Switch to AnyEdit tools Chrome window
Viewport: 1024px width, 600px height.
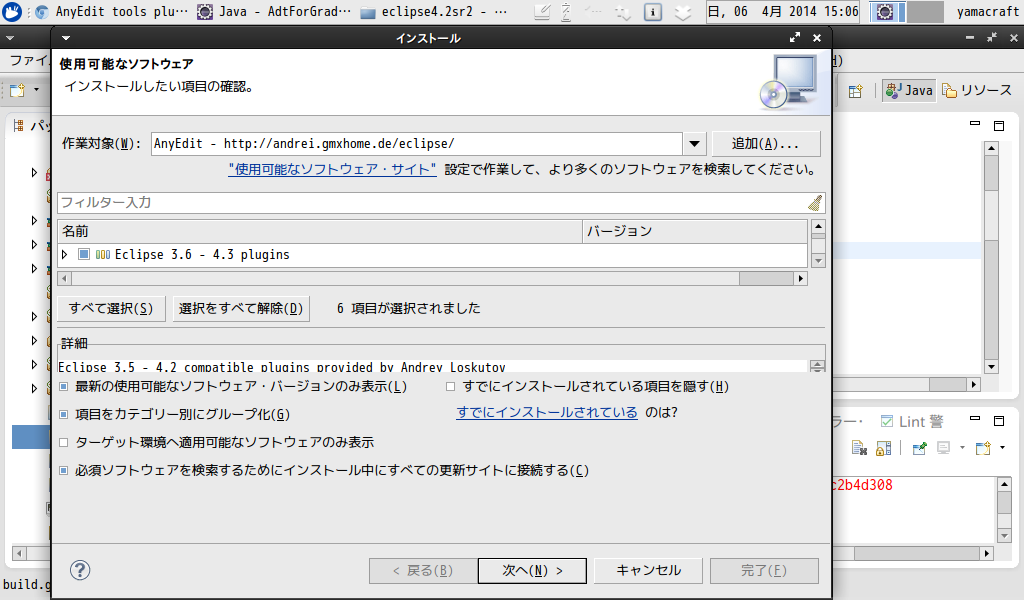(x=112, y=11)
